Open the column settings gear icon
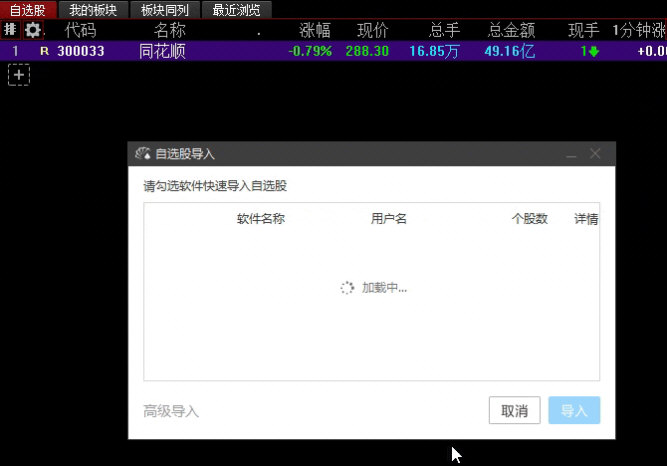The image size is (667, 466). 33,30
